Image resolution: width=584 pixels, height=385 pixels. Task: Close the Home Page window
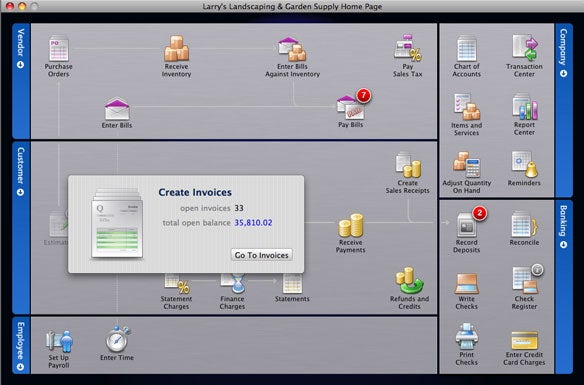[x=10, y=6]
